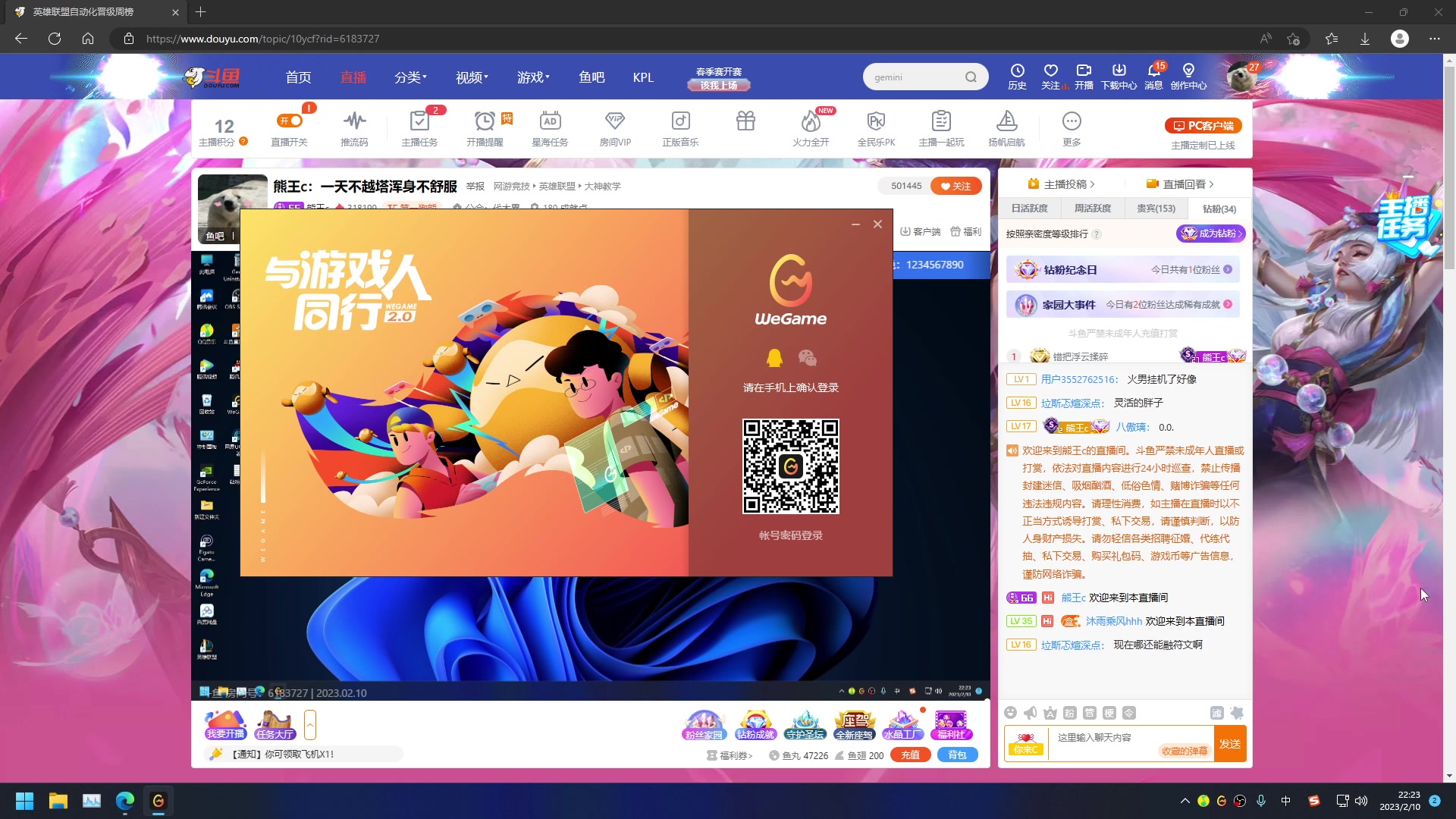This screenshot has width=1456, height=819.
Task: Open the 房间VIP room VIP panel
Action: coord(615,127)
